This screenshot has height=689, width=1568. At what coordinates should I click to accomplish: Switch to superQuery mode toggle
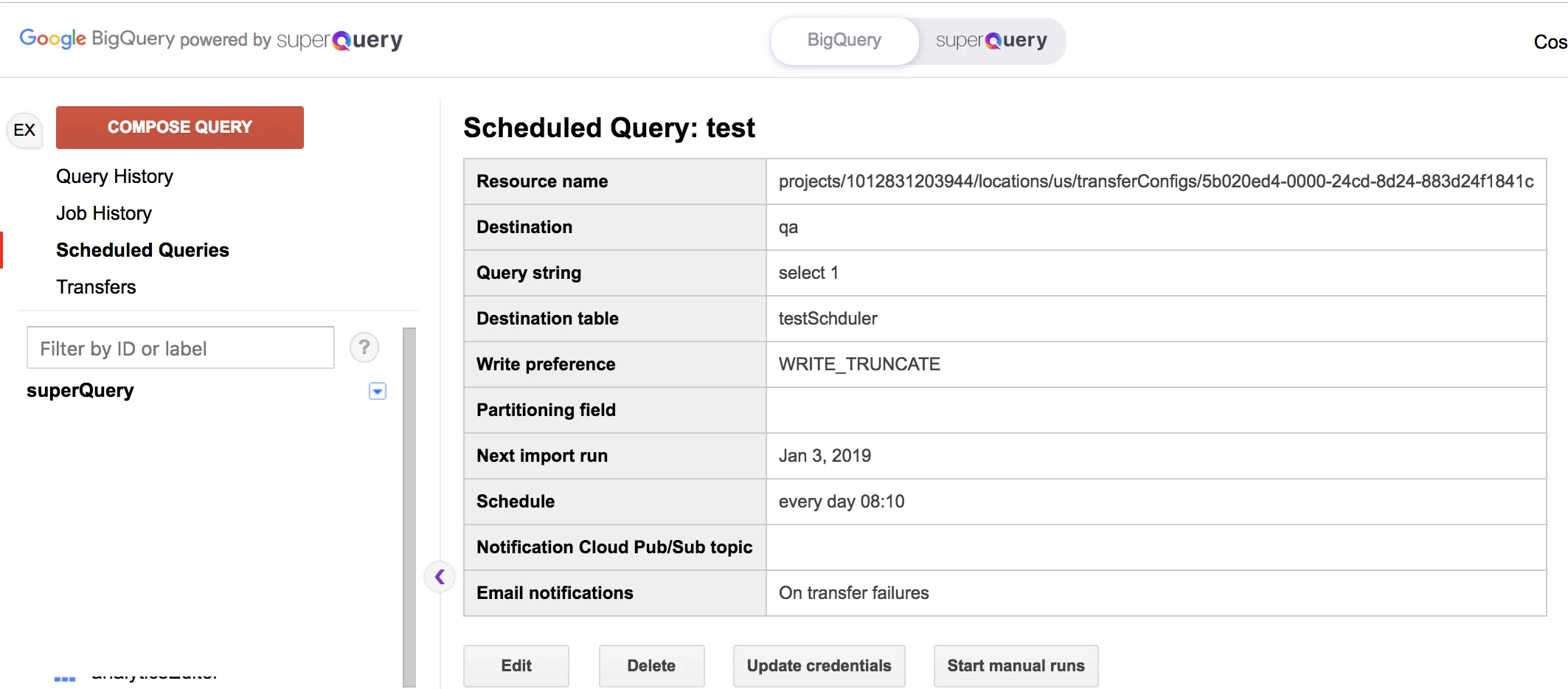(x=991, y=41)
